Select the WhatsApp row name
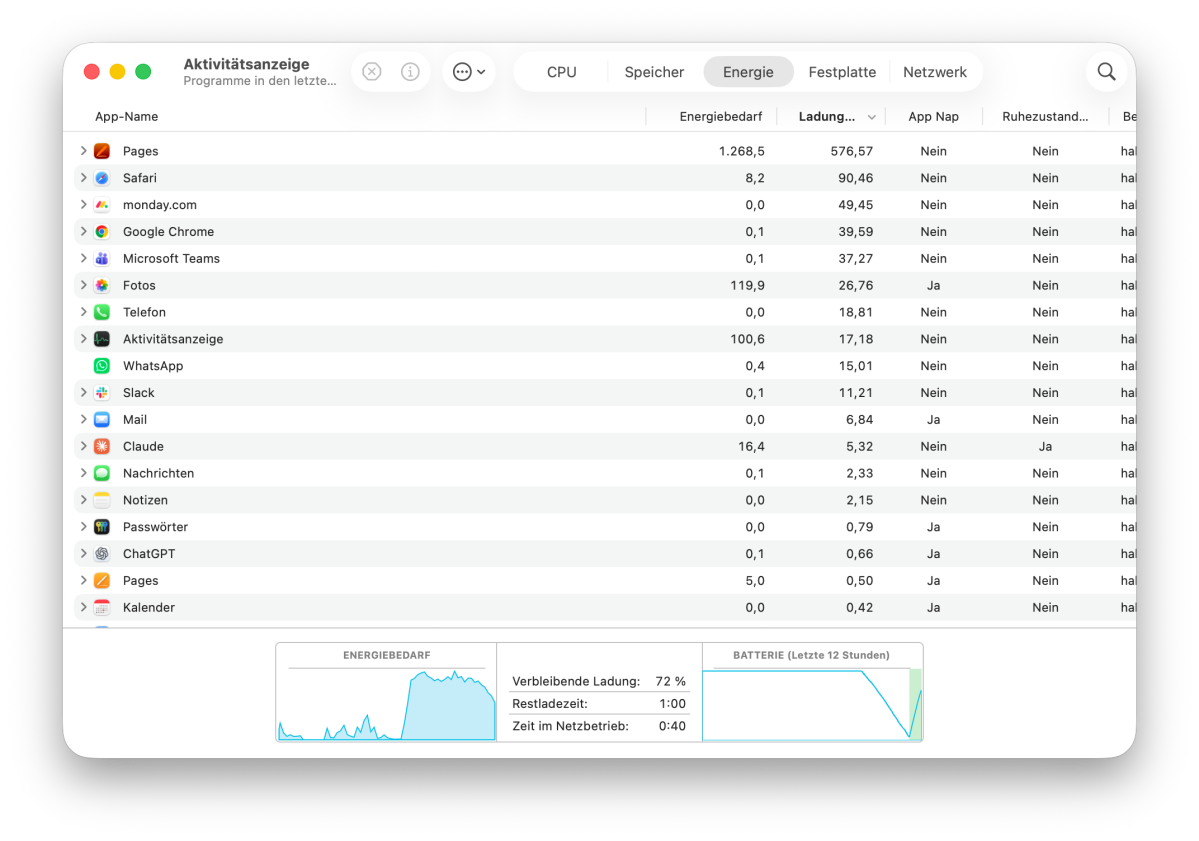 [153, 365]
